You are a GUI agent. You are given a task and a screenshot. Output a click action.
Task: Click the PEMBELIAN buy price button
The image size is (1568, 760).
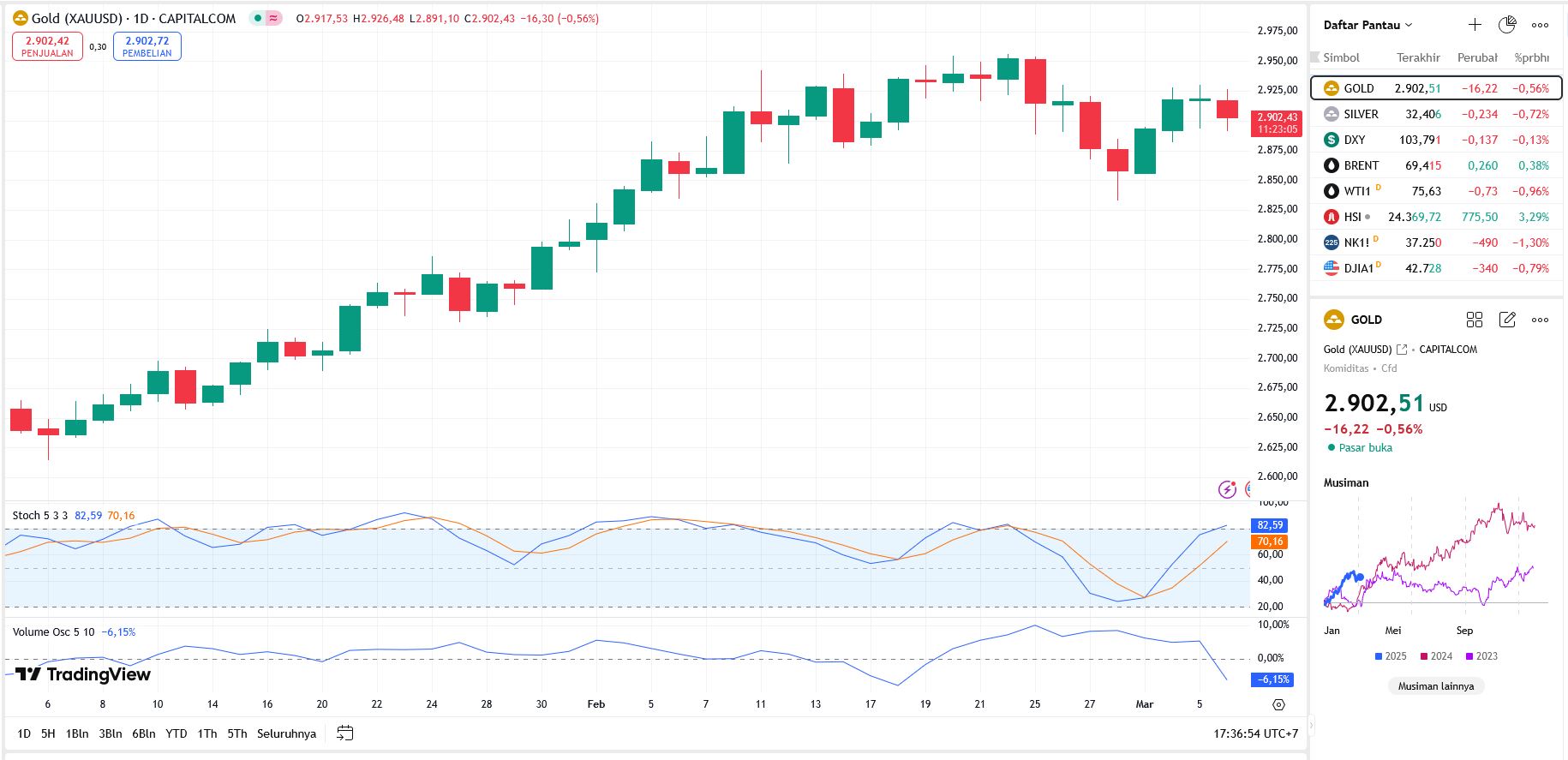[x=147, y=46]
